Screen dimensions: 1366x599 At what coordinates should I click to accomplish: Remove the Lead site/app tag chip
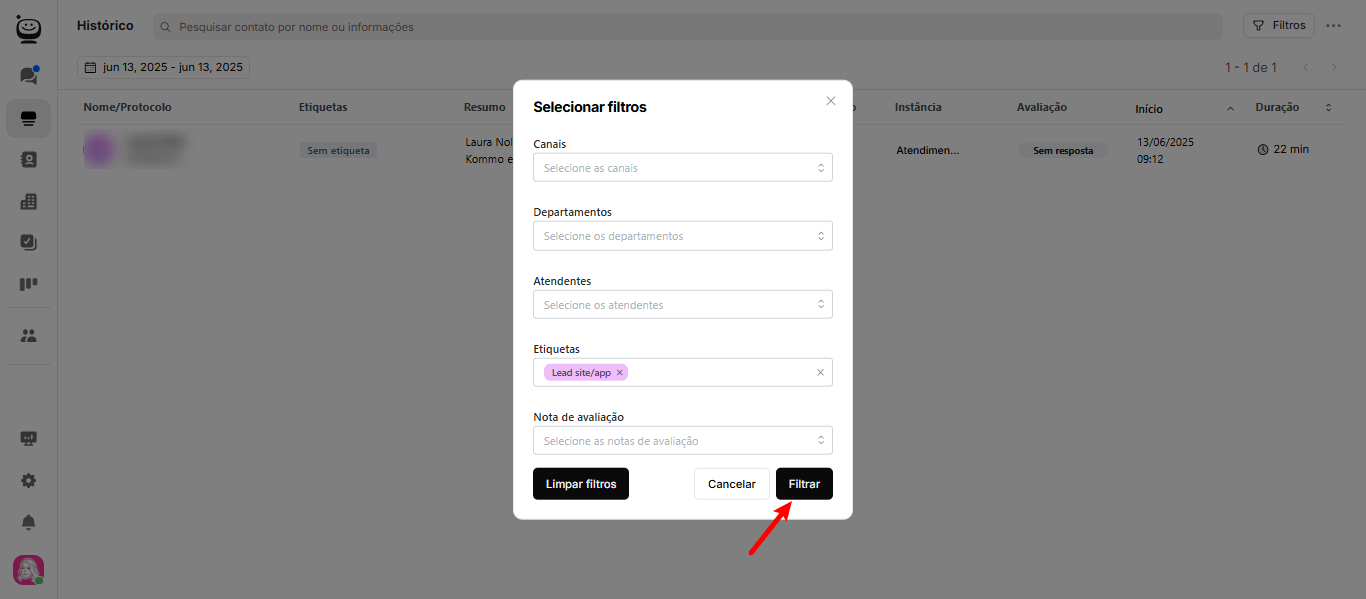(x=620, y=373)
